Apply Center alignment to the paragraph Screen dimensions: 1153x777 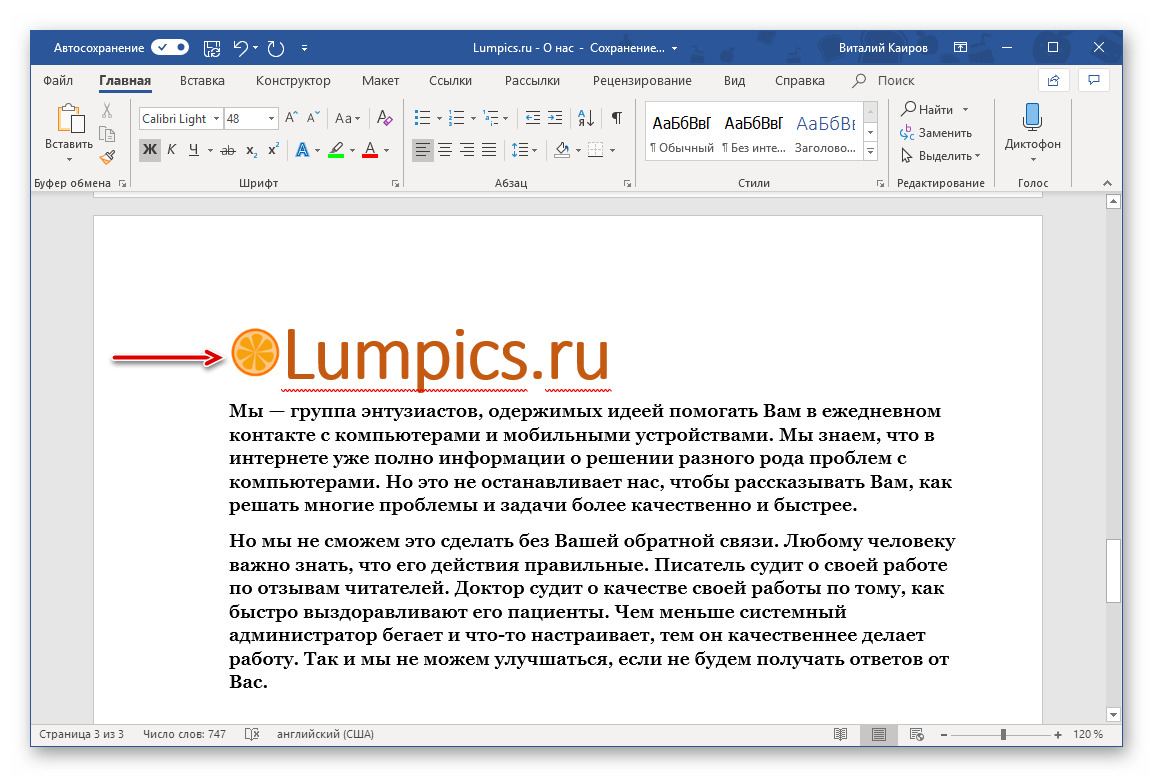click(x=445, y=150)
